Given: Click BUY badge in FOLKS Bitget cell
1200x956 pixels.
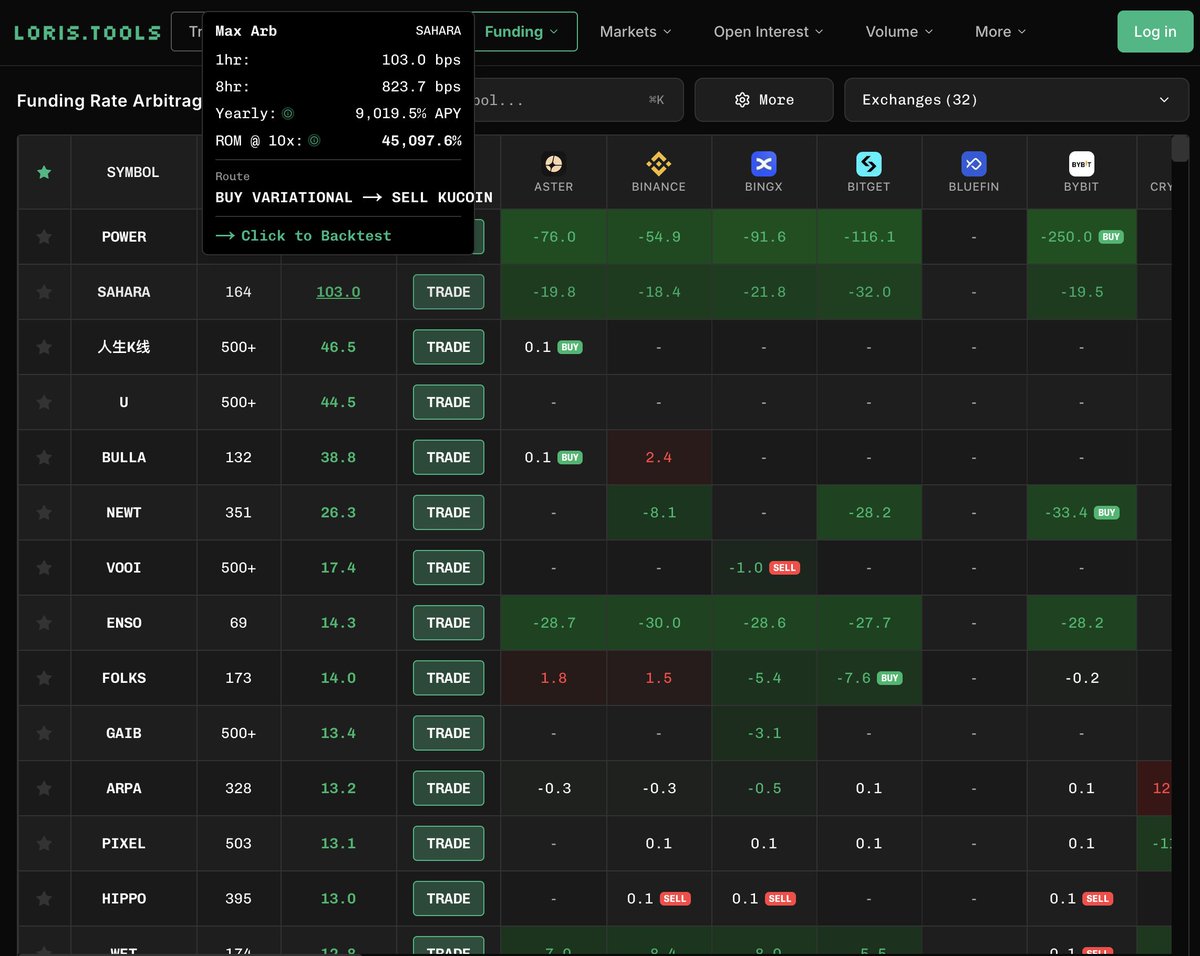Looking at the screenshot, I should tap(889, 678).
